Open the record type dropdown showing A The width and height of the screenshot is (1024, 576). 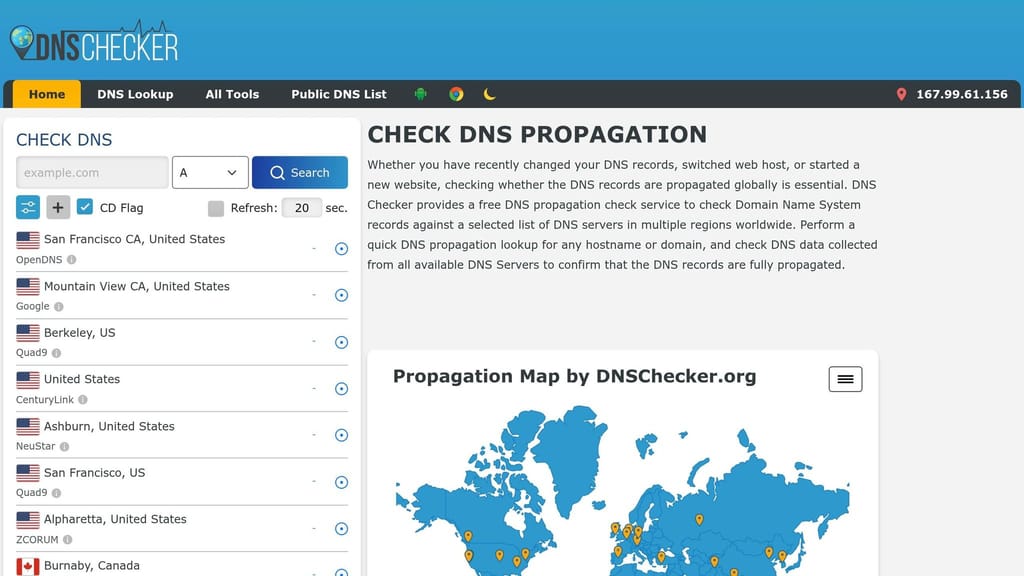point(210,172)
